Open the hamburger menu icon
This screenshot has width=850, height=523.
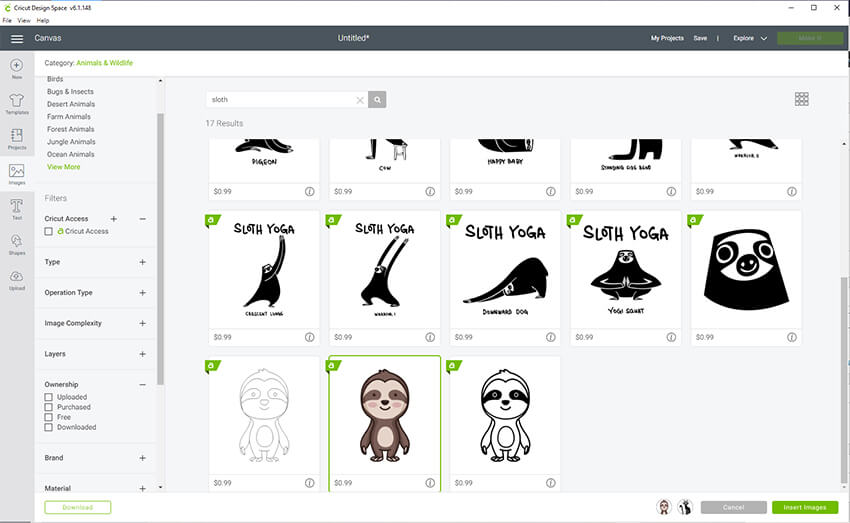17,38
